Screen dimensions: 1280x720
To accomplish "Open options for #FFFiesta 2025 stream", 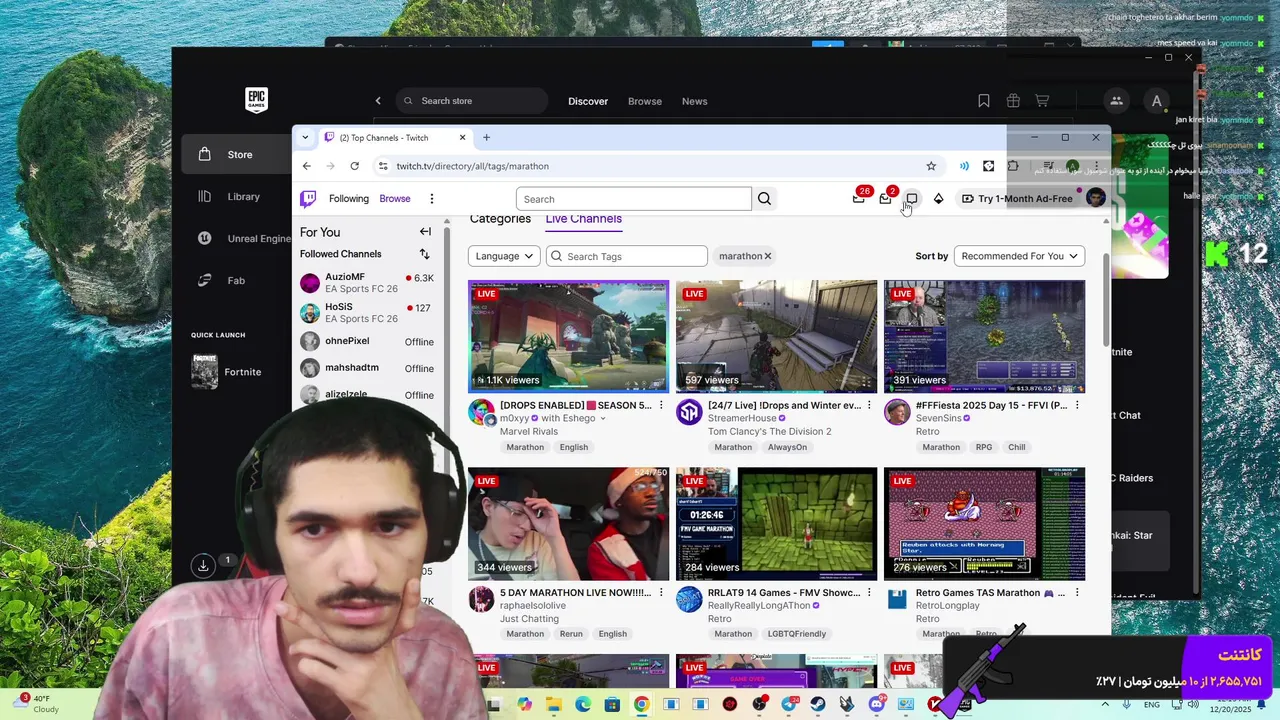I will coord(1077,405).
